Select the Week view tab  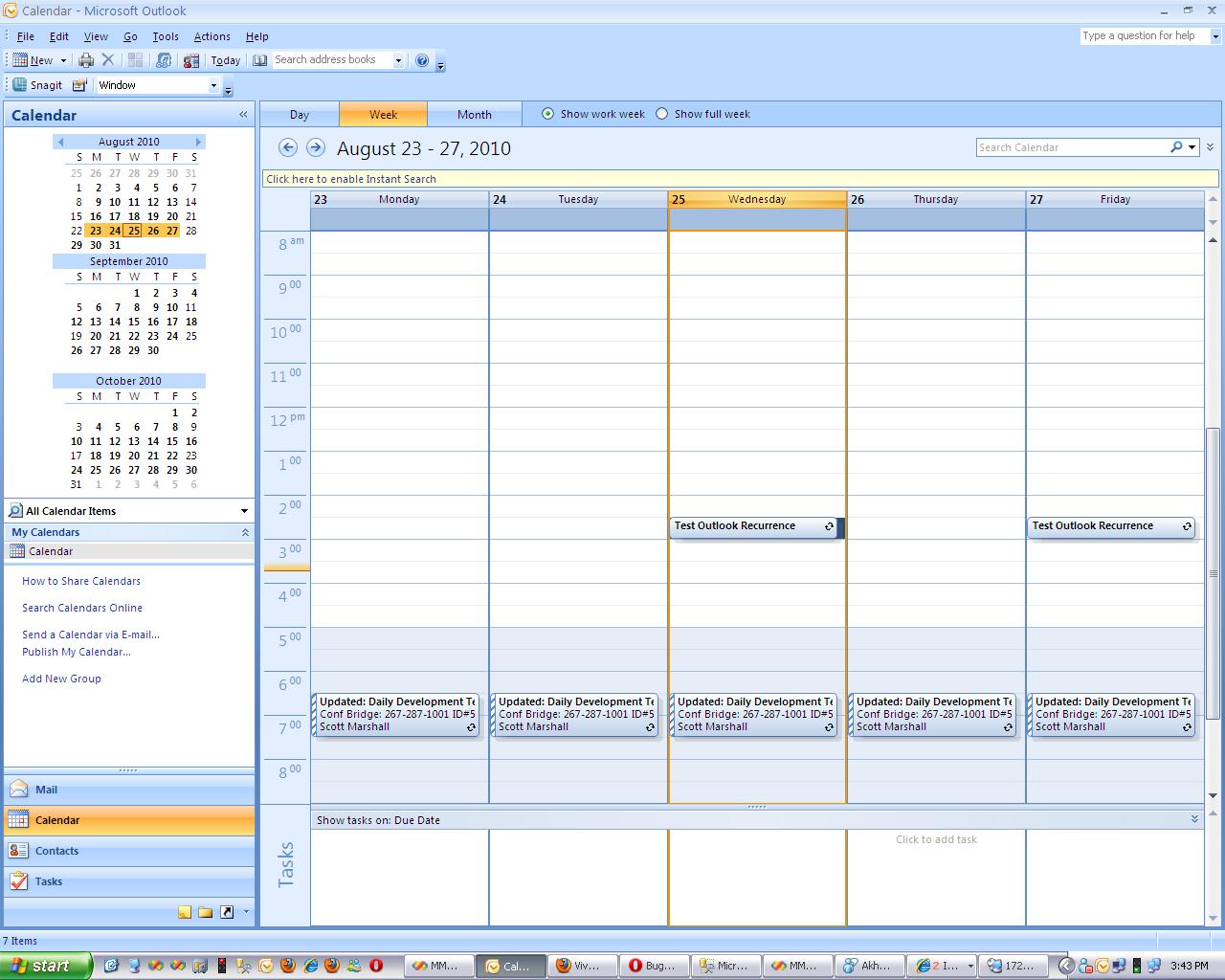coord(383,114)
